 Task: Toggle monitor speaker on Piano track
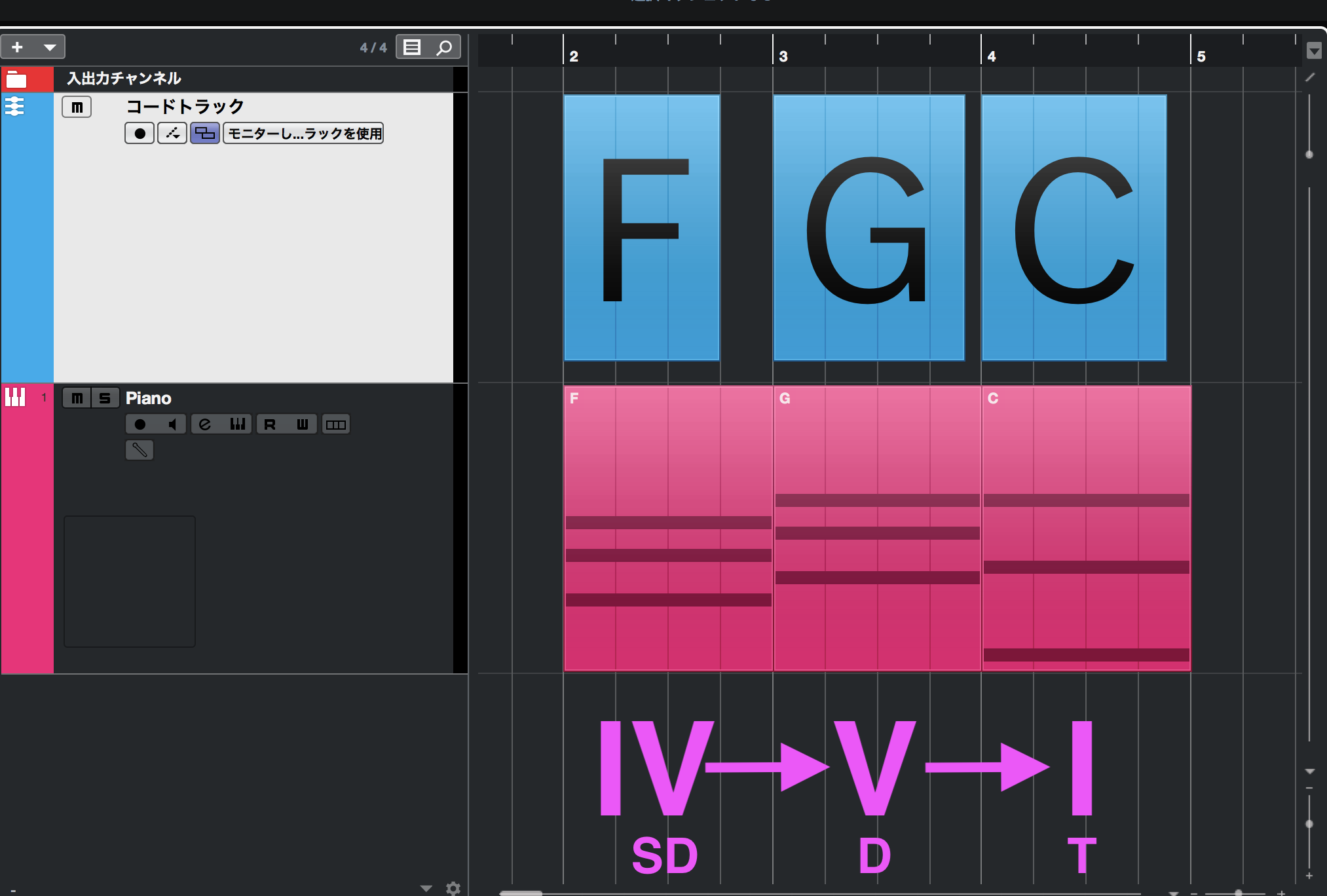pyautogui.click(x=172, y=424)
